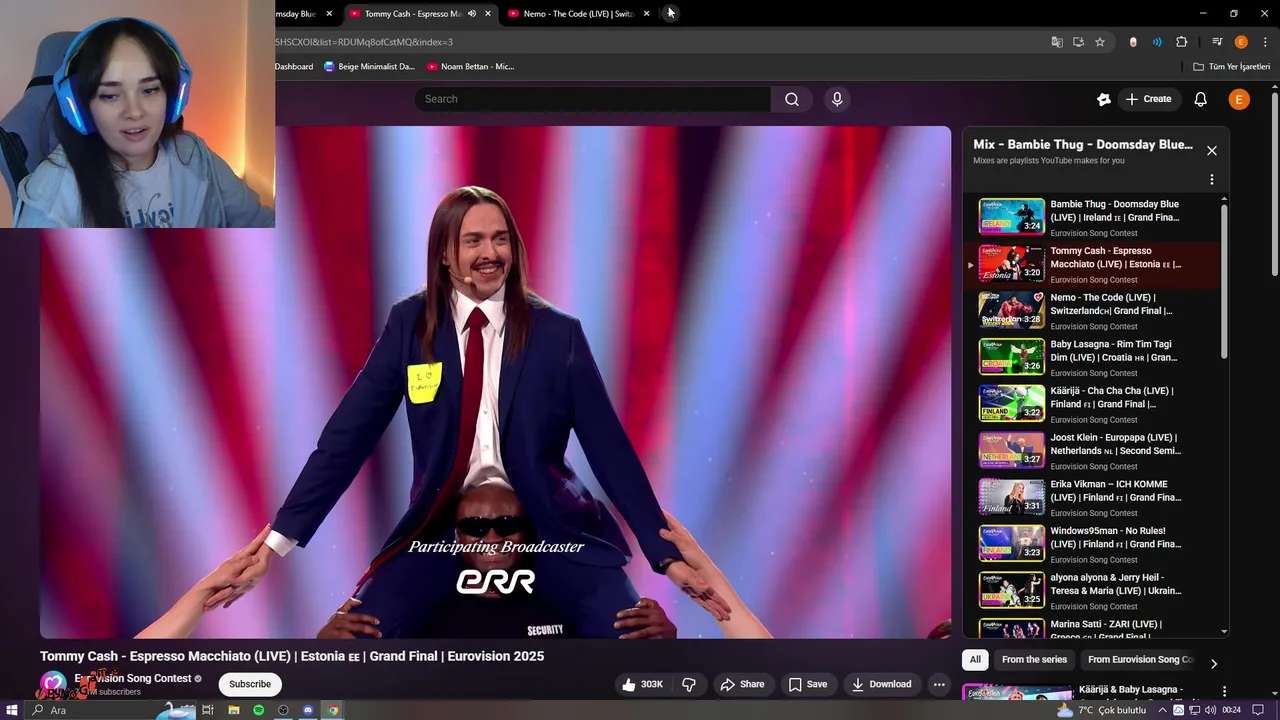Close the Nemo - The Code tab
Viewport: 1280px width, 720px height.
click(x=646, y=14)
